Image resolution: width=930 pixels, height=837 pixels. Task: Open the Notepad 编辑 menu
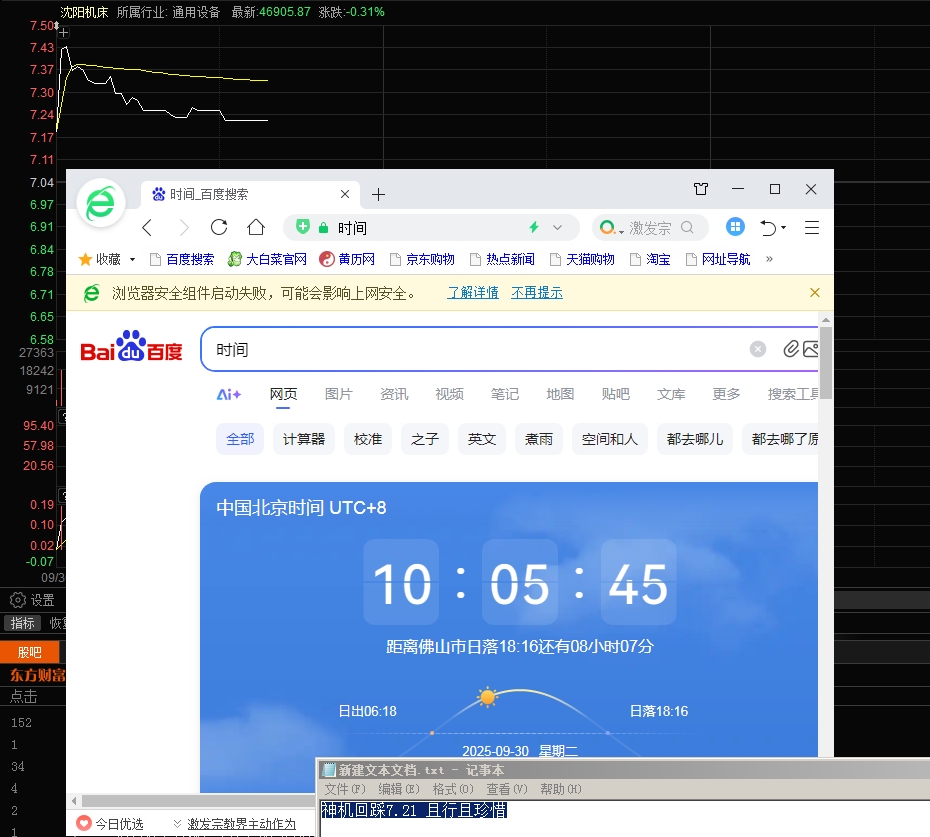pos(399,789)
